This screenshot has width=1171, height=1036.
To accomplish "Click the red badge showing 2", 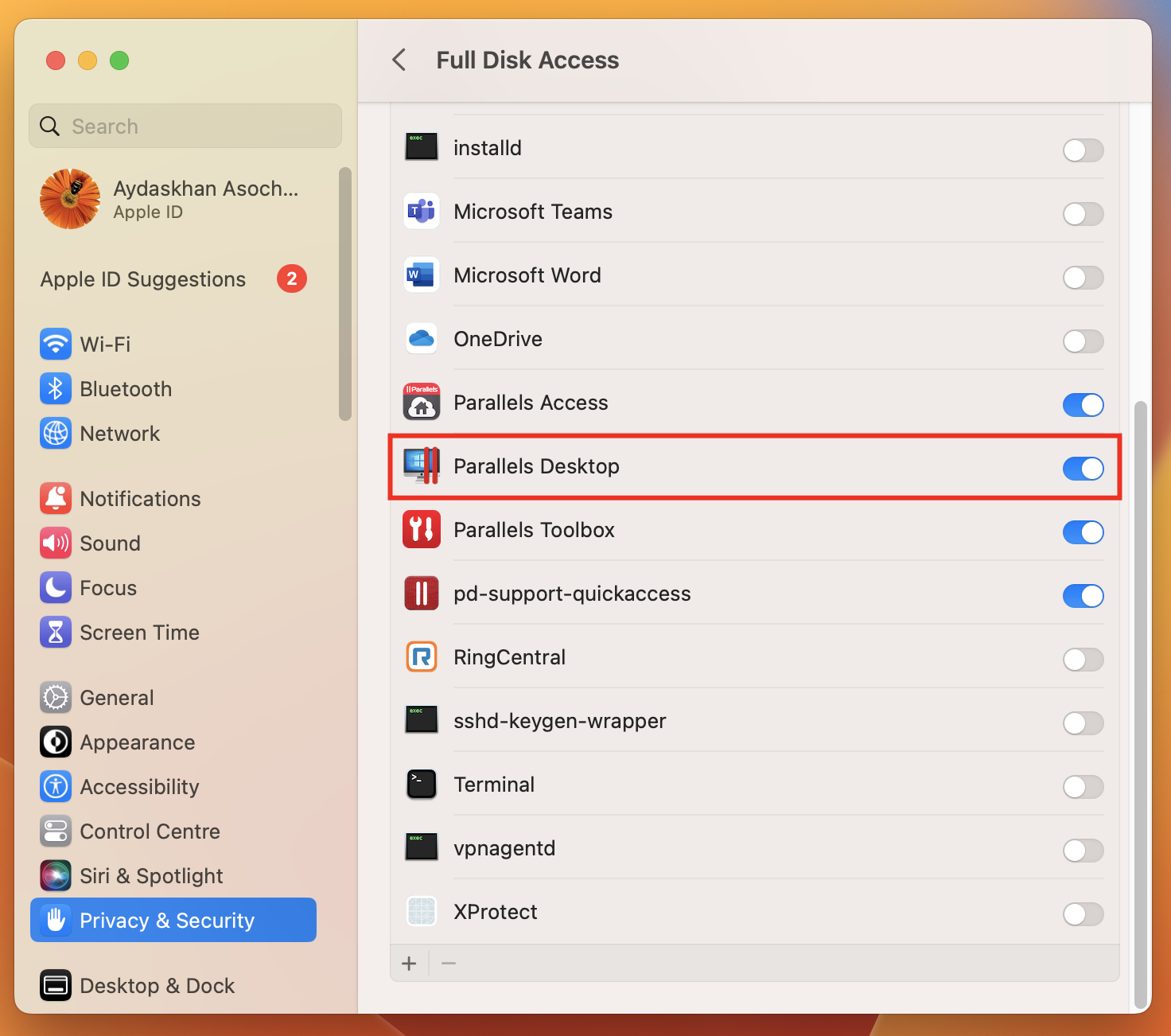I will tap(292, 278).
